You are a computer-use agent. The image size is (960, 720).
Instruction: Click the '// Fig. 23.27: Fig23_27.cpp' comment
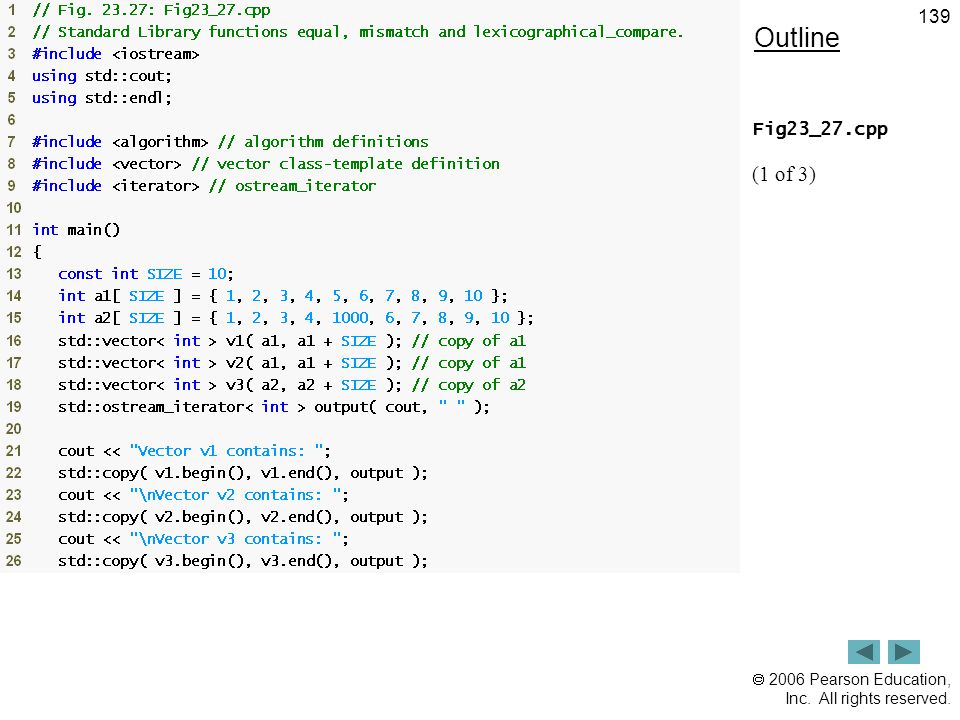click(151, 10)
